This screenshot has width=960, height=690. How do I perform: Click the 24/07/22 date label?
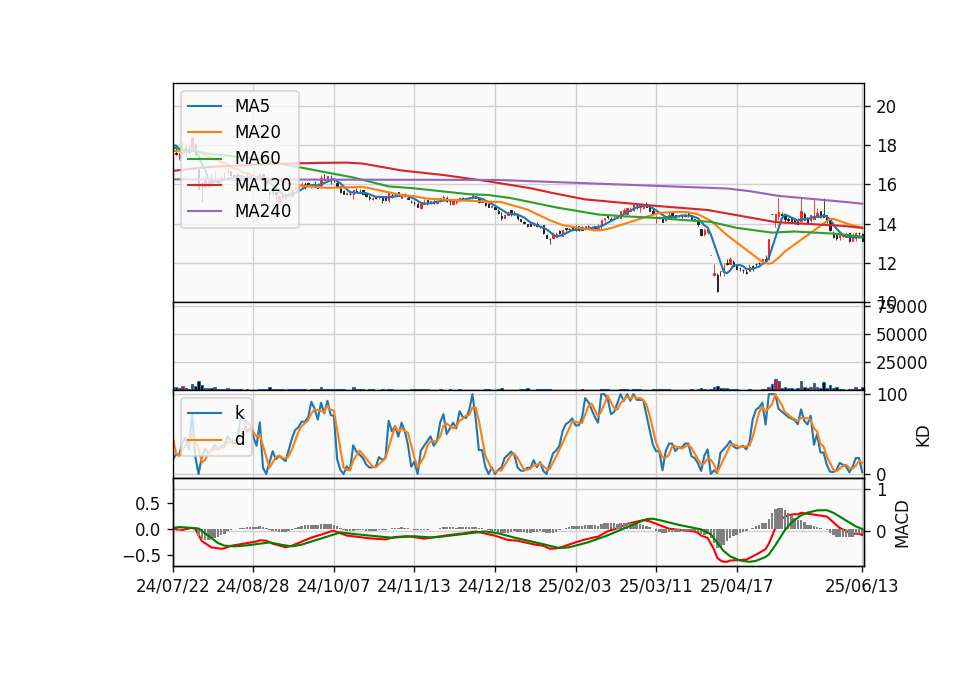(173, 586)
